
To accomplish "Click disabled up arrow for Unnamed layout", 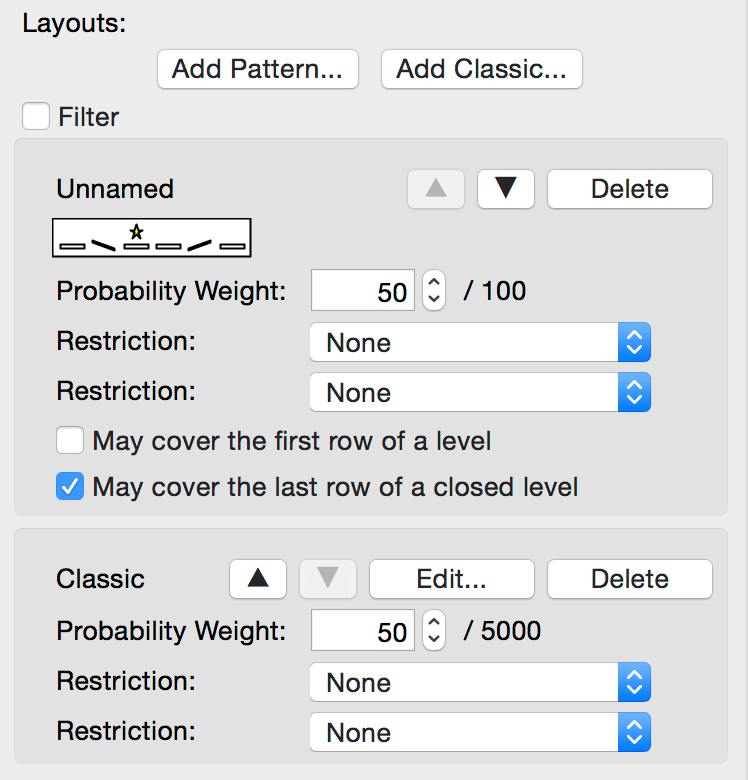I will point(436,189).
